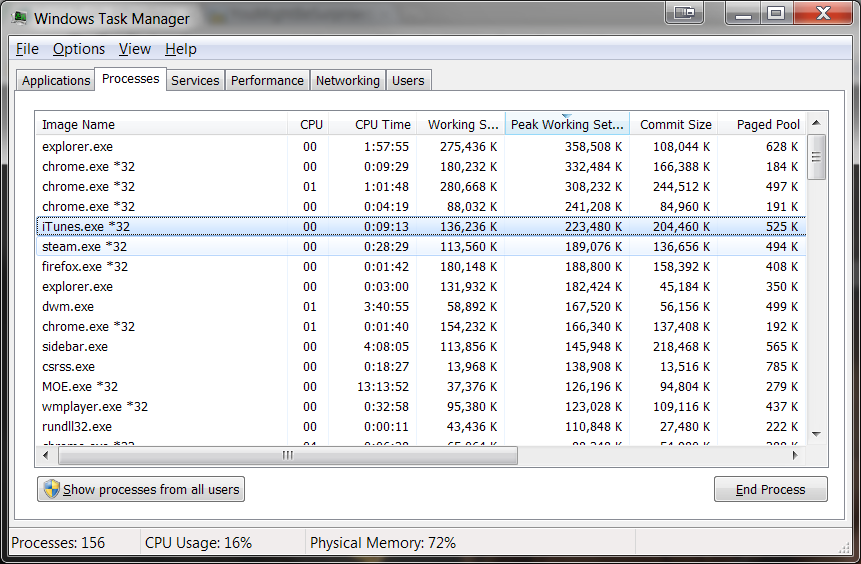The width and height of the screenshot is (861, 564).
Task: Select the MOE.exe *32 process
Action: (421, 387)
